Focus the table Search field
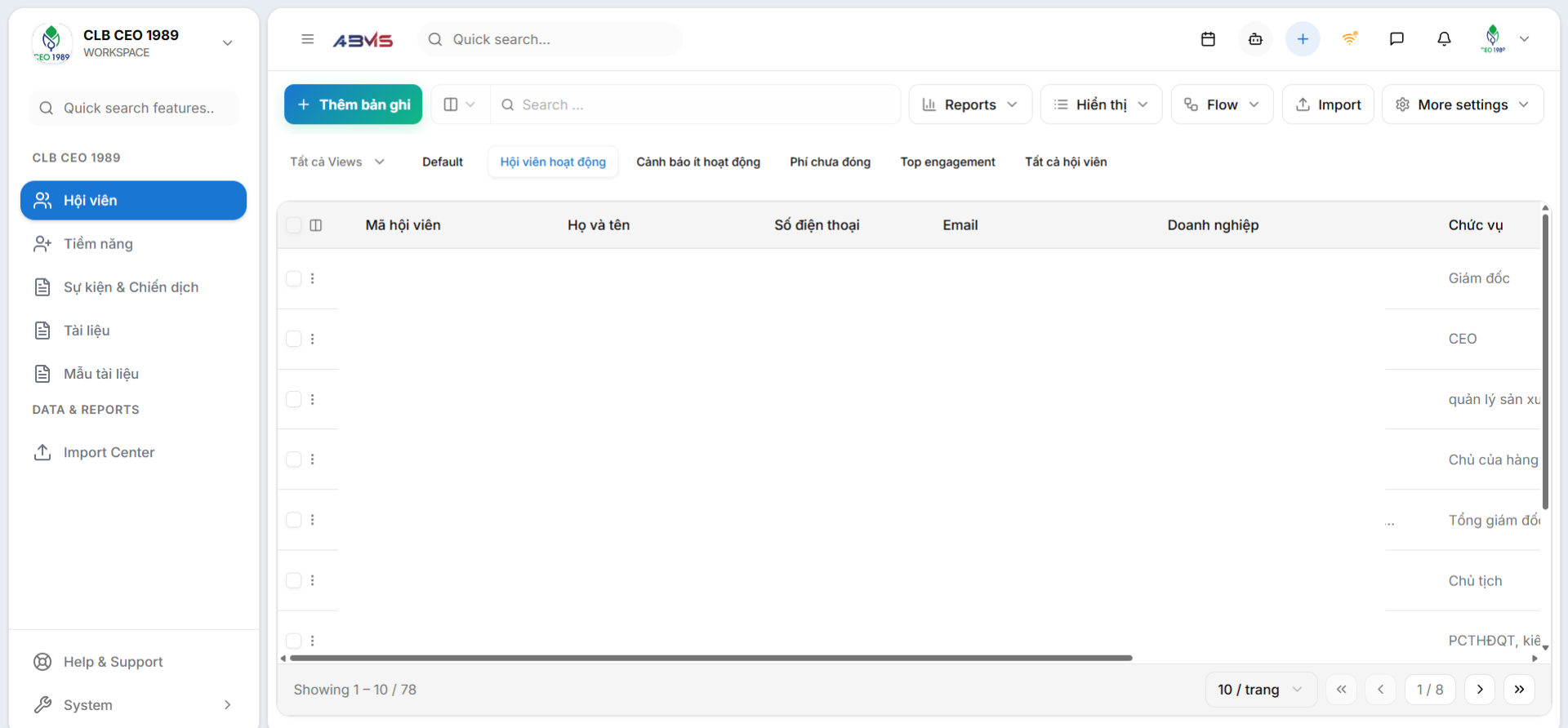The width and height of the screenshot is (1568, 728). click(x=695, y=104)
